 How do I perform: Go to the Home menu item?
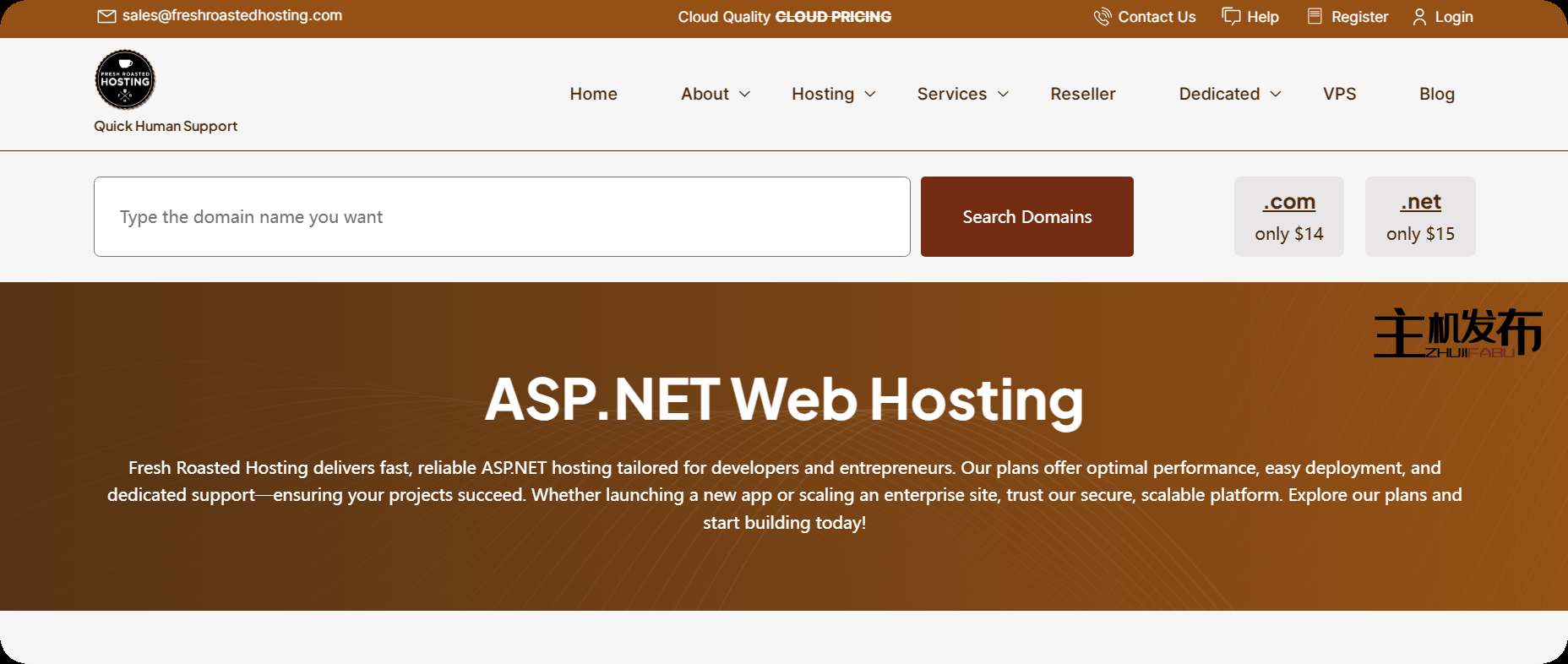[593, 94]
